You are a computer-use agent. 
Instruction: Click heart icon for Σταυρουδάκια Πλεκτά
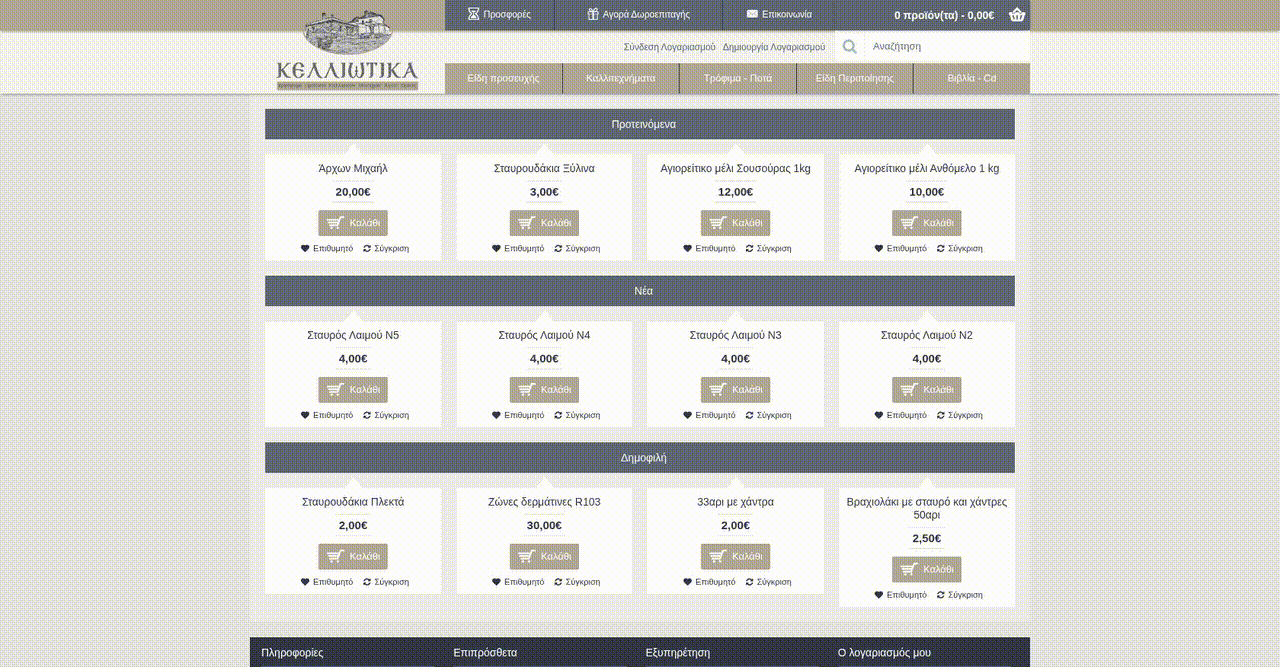tap(305, 582)
